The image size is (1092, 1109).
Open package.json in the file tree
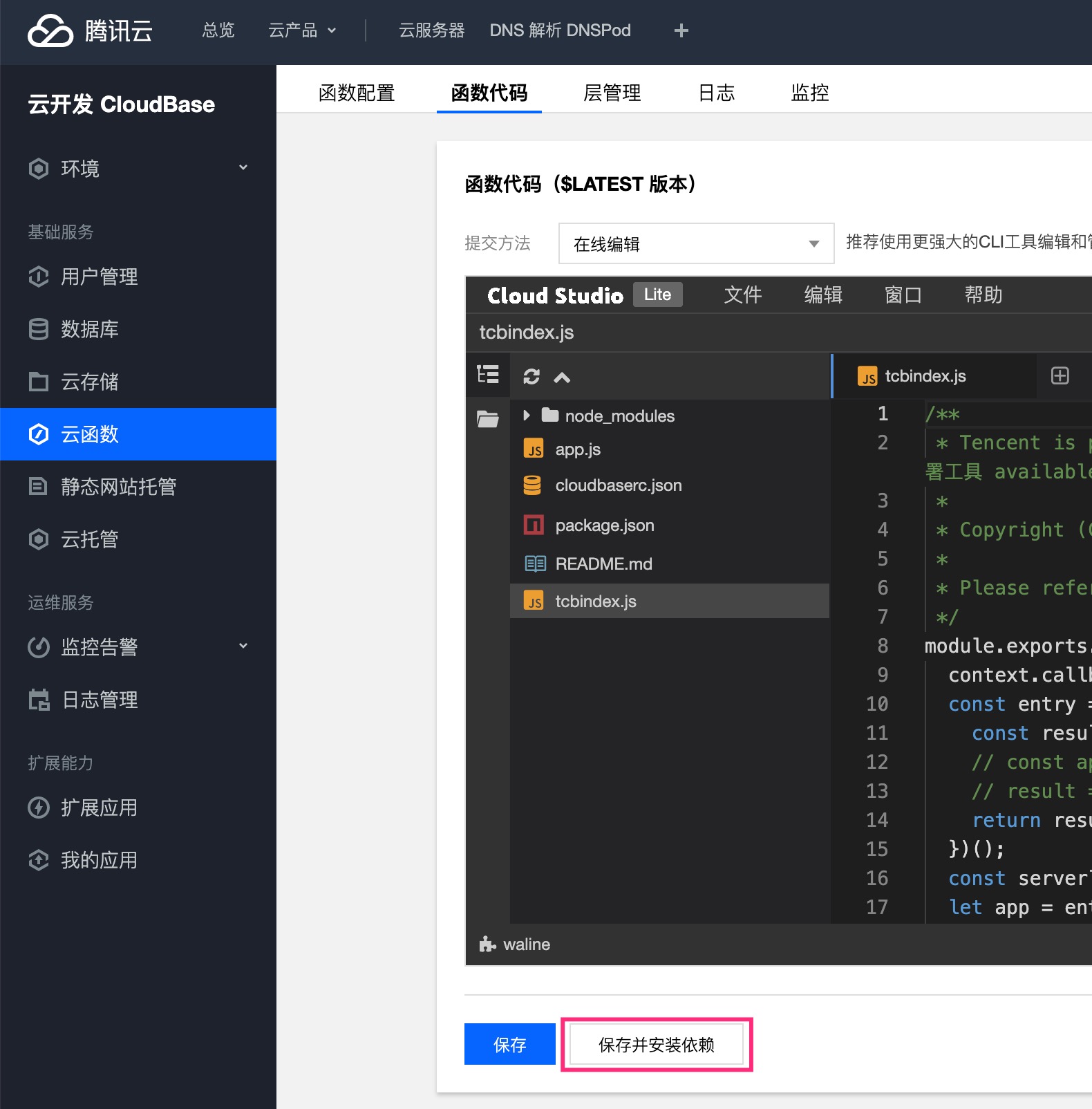point(604,525)
